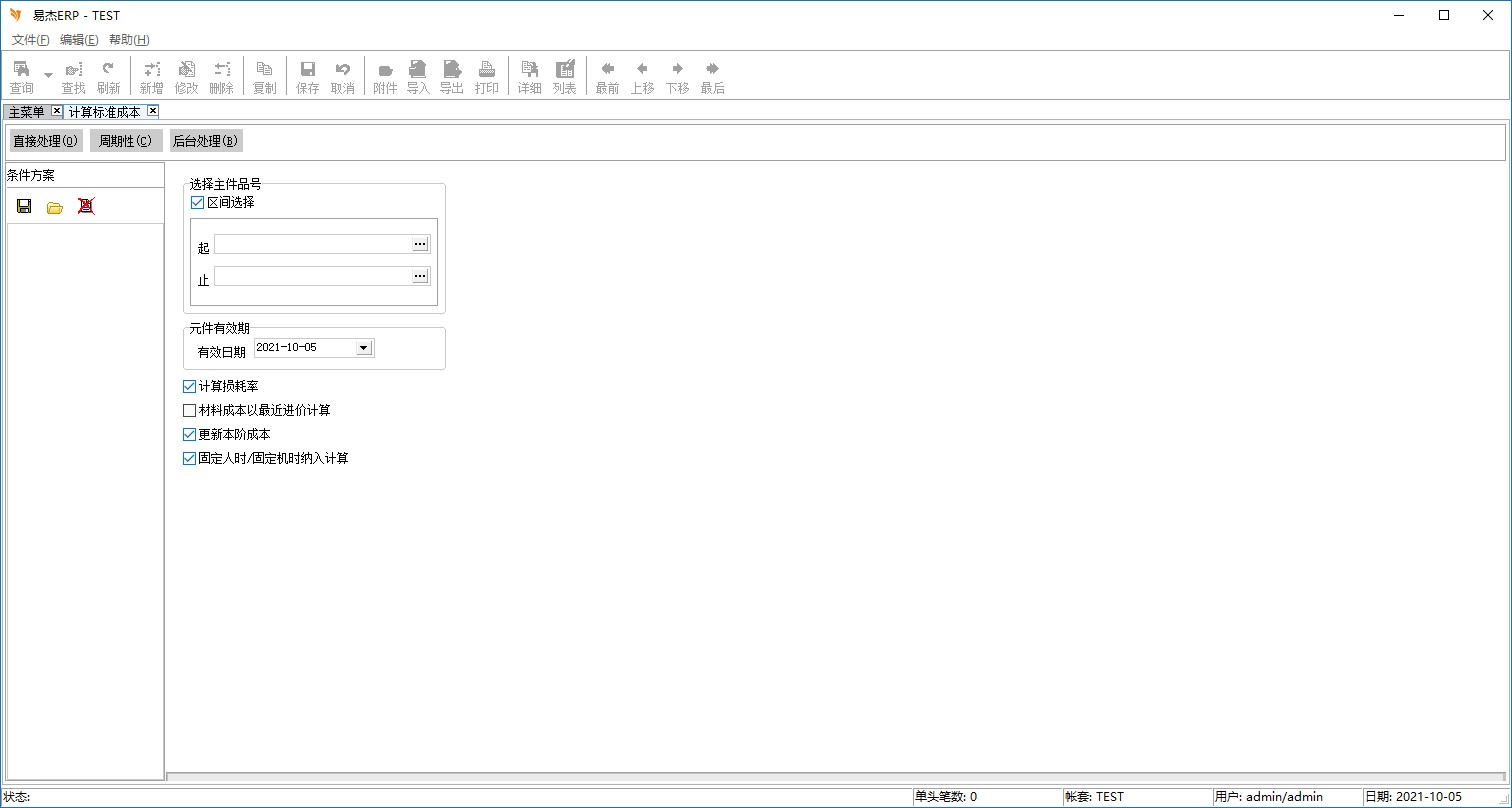Expand the 查询 toolbar dropdown arrow
1512x808 pixels.
point(48,75)
